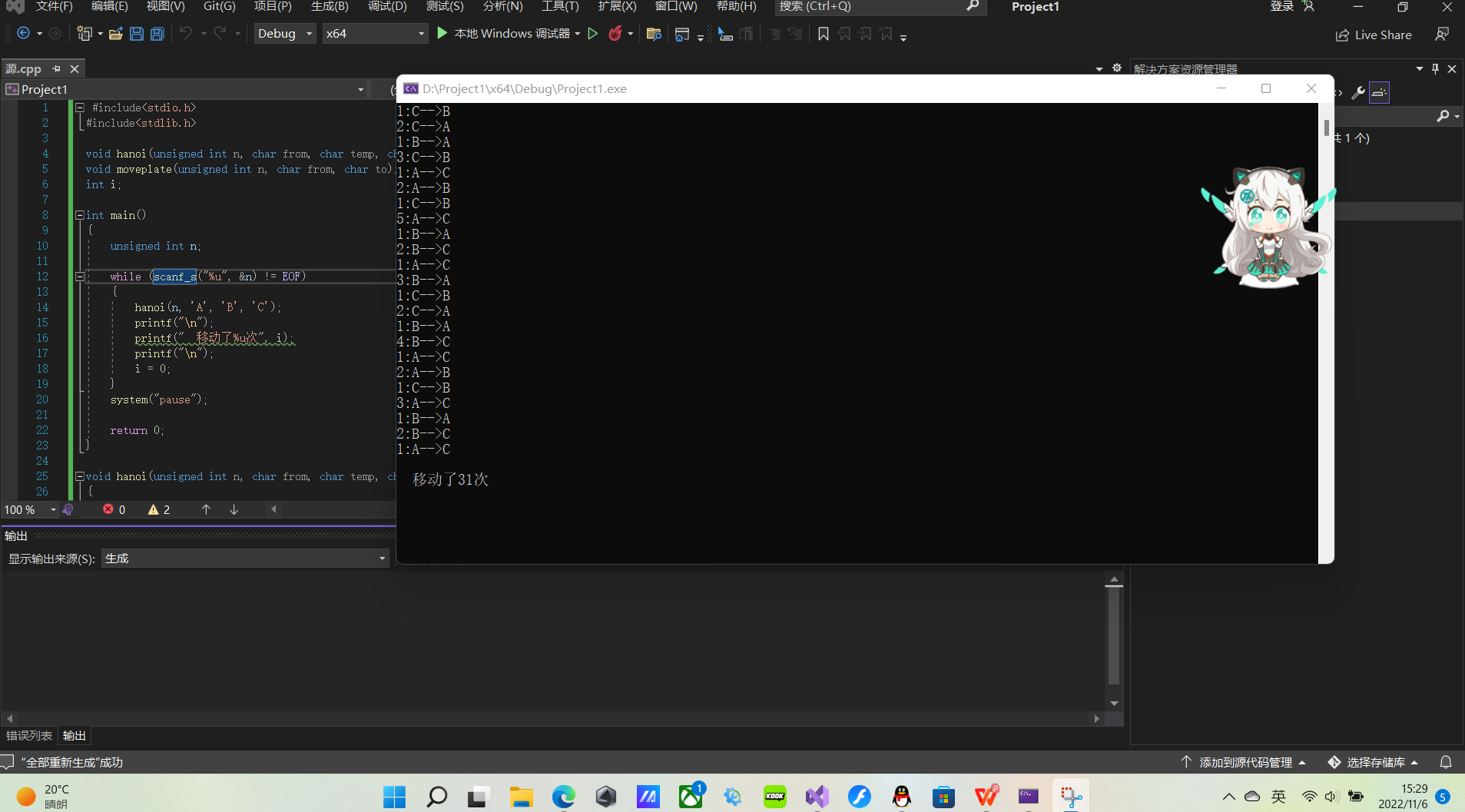Toggle a bookmark with the bookmark icon
The height and width of the screenshot is (812, 1465).
tap(824, 34)
